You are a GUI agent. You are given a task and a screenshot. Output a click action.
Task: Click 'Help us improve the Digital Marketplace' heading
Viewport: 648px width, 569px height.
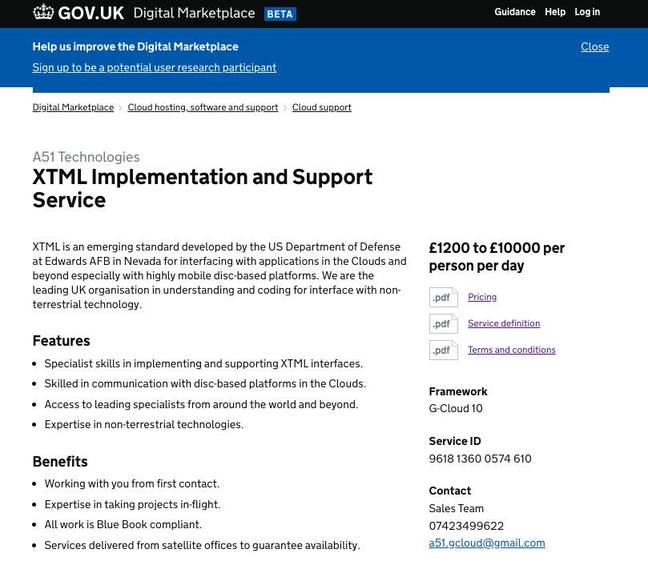[x=135, y=46]
